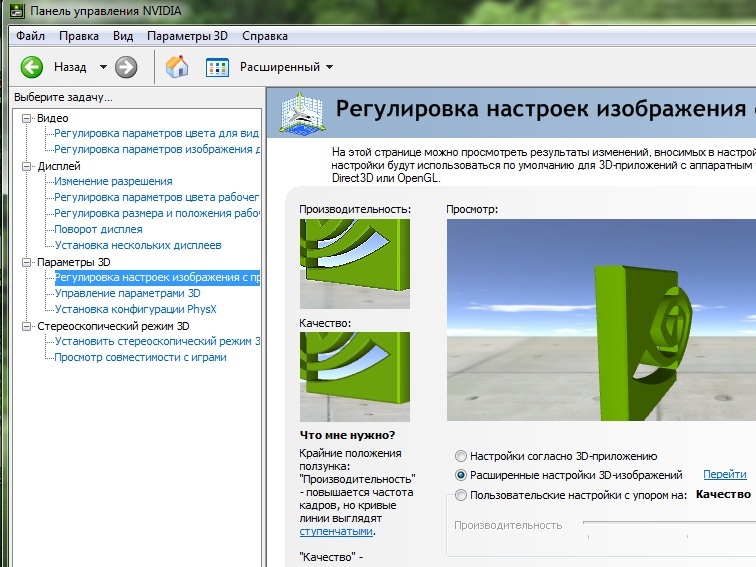Open Поворот дисплея task
The width and height of the screenshot is (756, 567).
98,229
